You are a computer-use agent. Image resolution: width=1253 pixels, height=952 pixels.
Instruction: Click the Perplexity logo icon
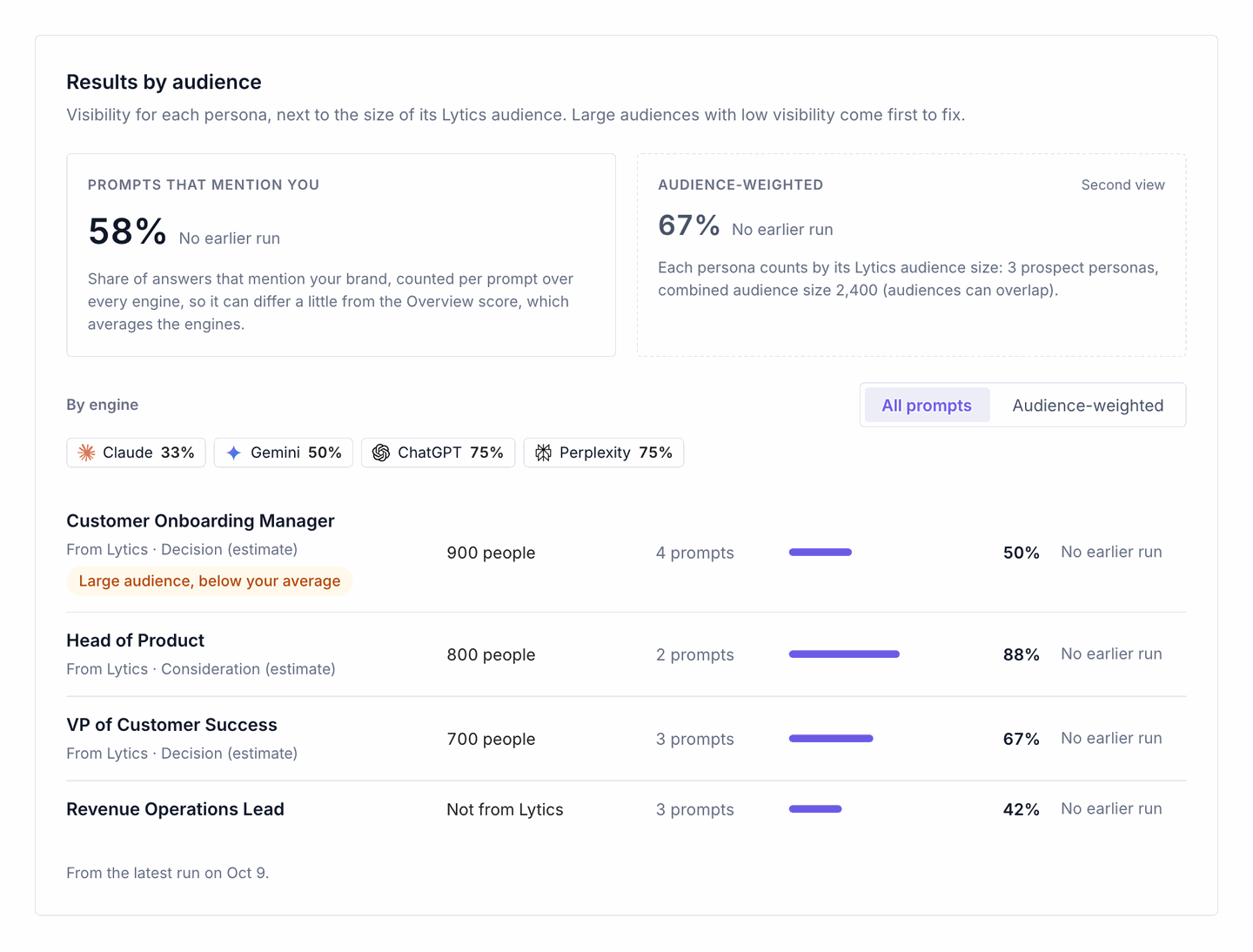[543, 453]
